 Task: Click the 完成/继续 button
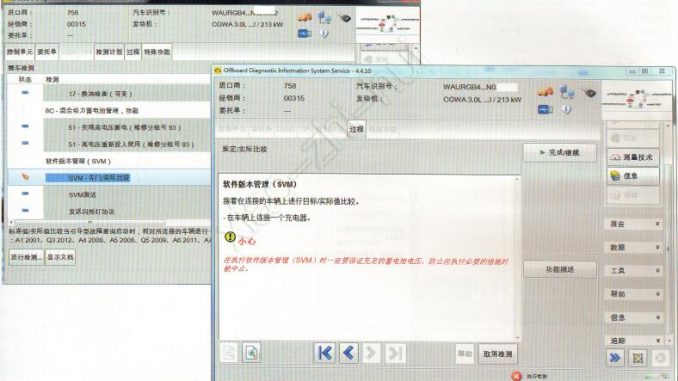pyautogui.click(x=560, y=153)
